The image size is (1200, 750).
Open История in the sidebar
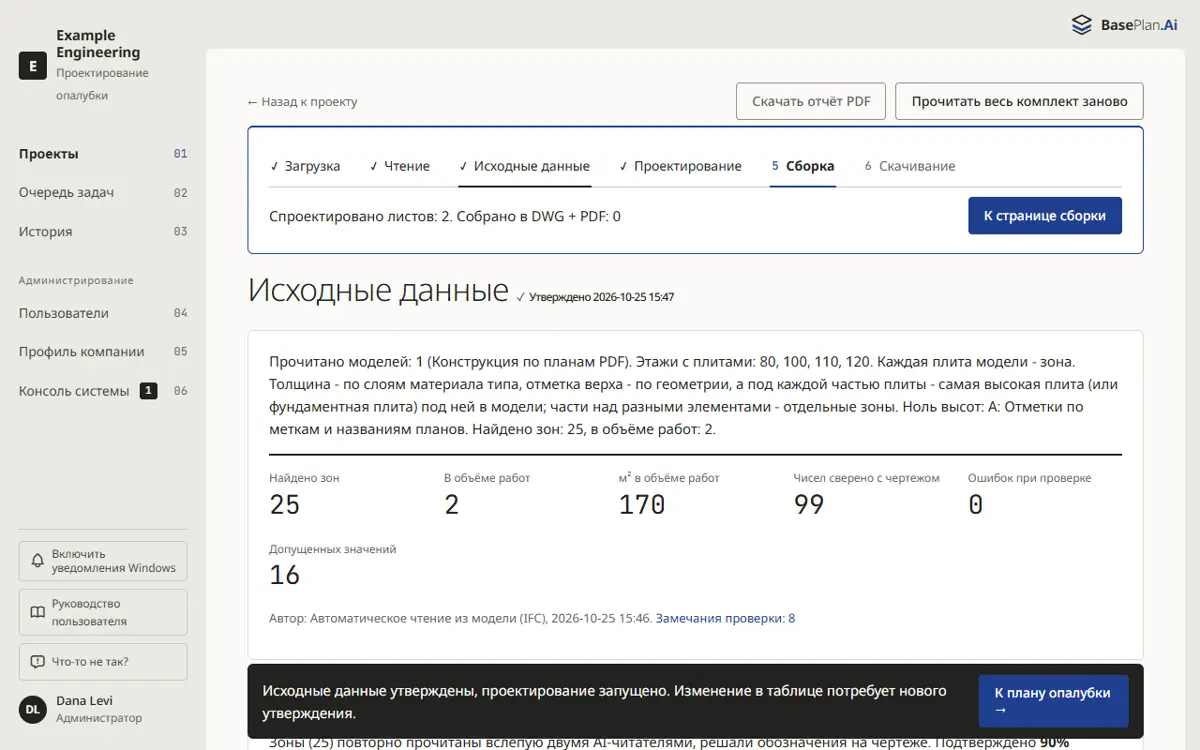pyautogui.click(x=103, y=232)
